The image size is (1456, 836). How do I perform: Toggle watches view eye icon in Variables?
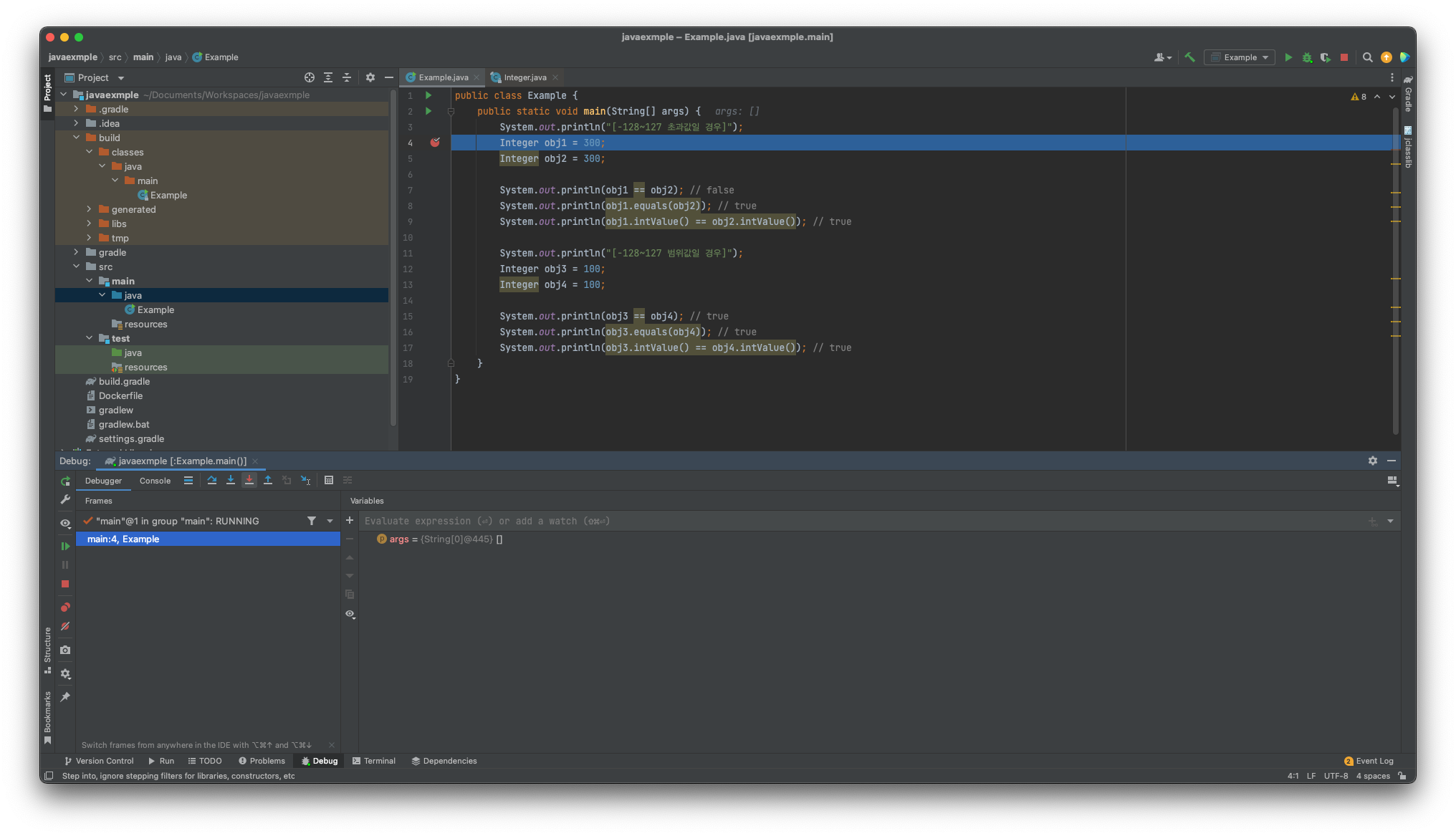pos(350,614)
